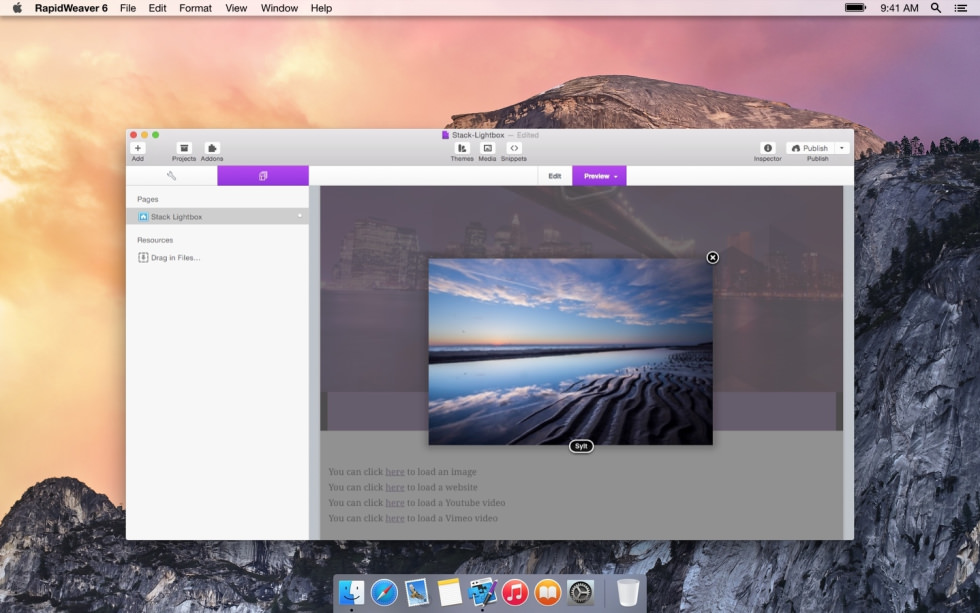Open the Apple menu
The image size is (980, 613).
(x=17, y=8)
